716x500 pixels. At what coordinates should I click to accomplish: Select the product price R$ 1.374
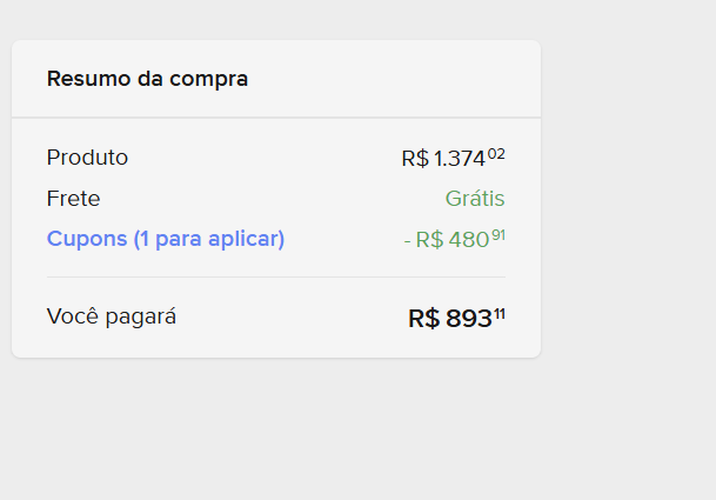tap(443, 158)
